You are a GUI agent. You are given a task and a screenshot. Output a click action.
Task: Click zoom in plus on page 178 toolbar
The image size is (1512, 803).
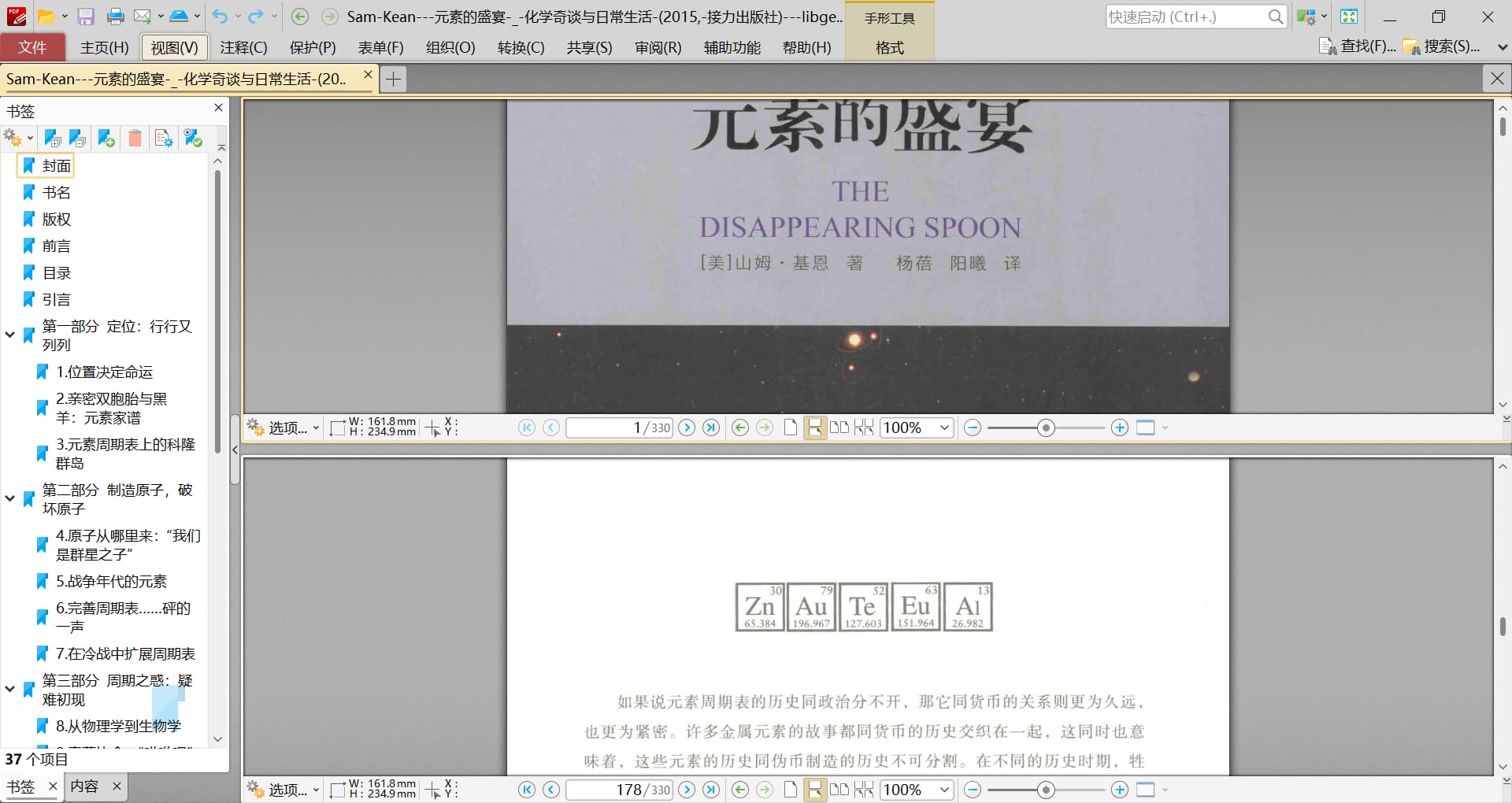(x=1119, y=790)
